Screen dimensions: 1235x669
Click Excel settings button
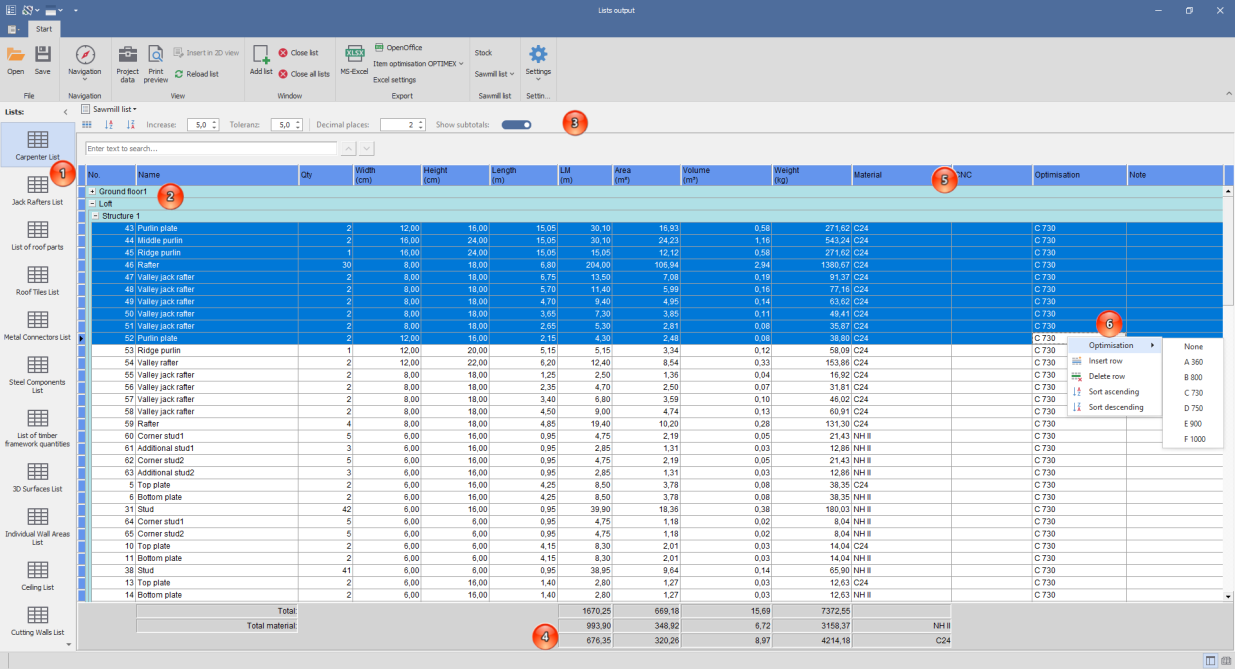point(394,80)
